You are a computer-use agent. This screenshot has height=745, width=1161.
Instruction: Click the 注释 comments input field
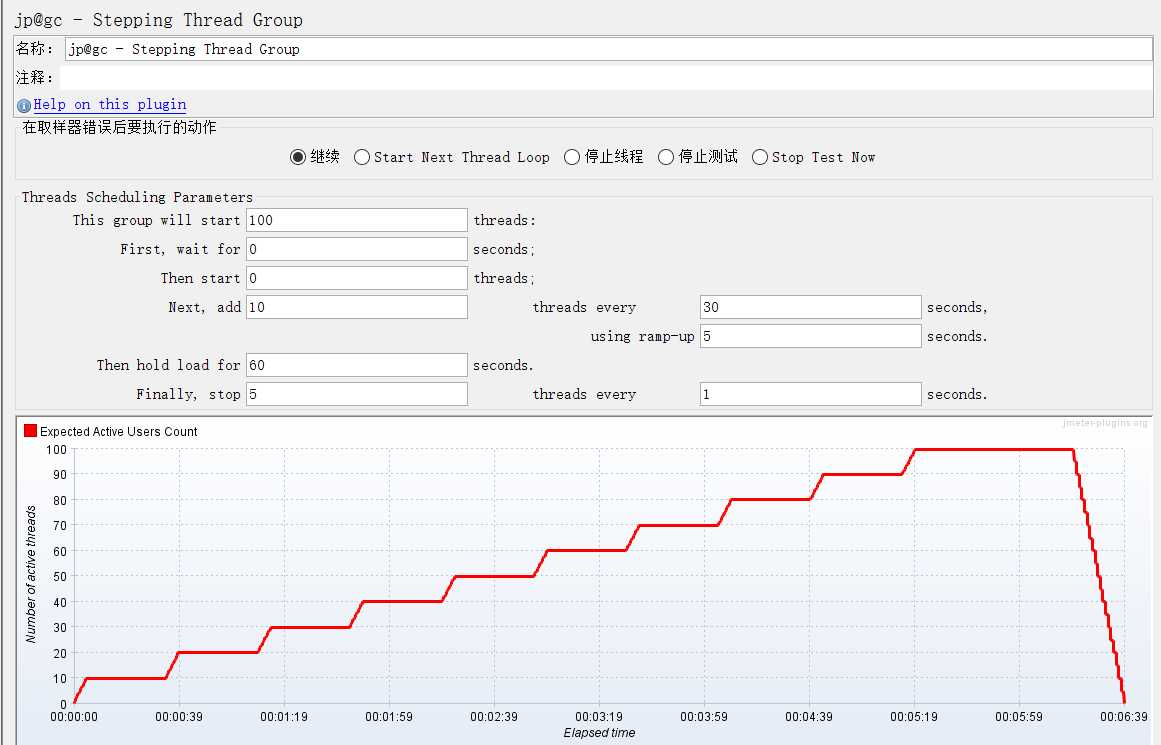tap(605, 78)
